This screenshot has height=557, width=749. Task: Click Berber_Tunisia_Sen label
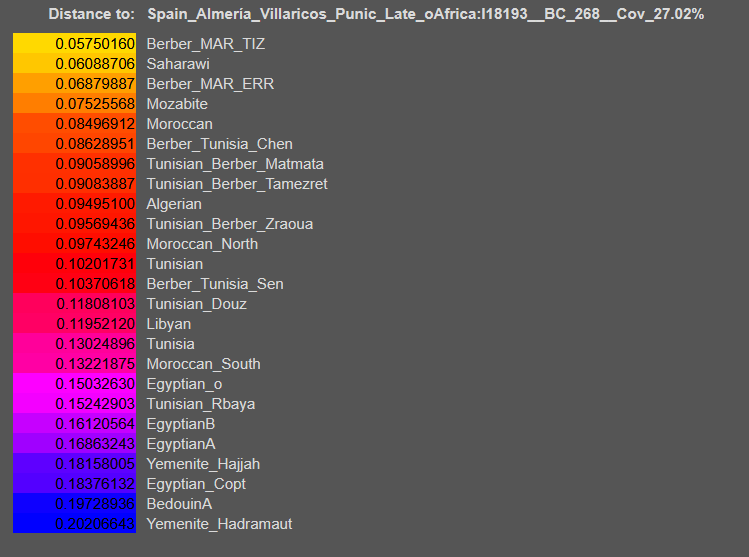coord(215,284)
